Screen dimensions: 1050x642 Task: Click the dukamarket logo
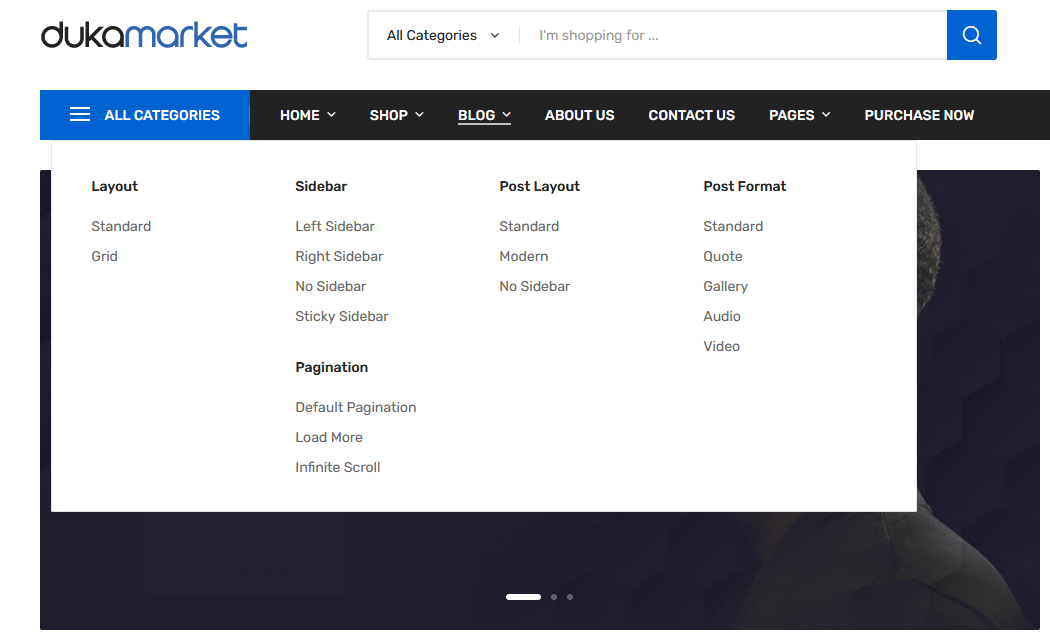144,35
